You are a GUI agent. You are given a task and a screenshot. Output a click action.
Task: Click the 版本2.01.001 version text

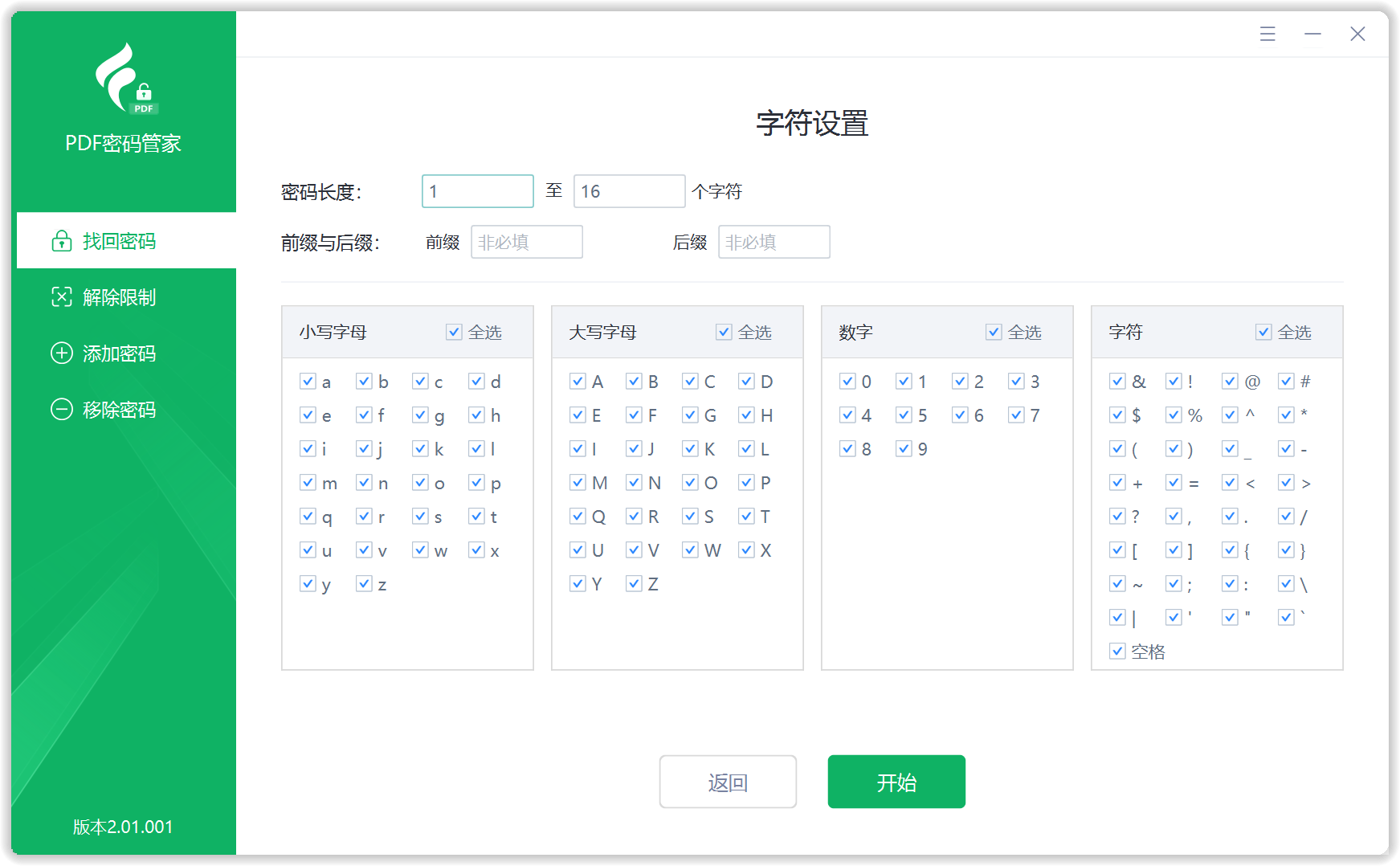tap(123, 827)
